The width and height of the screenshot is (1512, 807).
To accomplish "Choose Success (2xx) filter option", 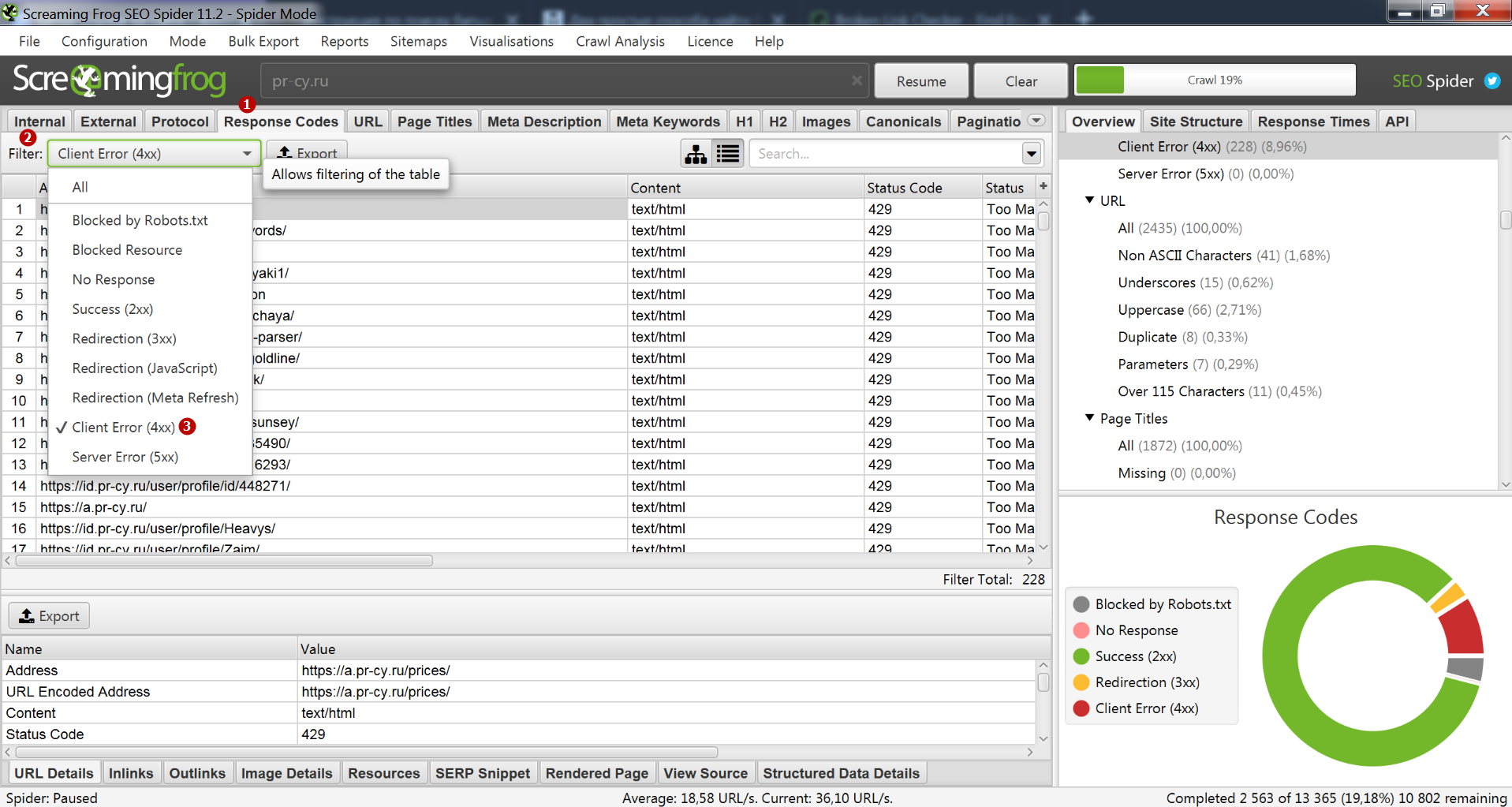I will click(x=113, y=309).
